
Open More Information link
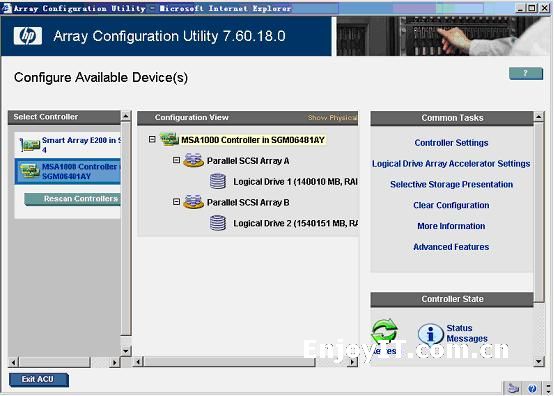coord(451,226)
